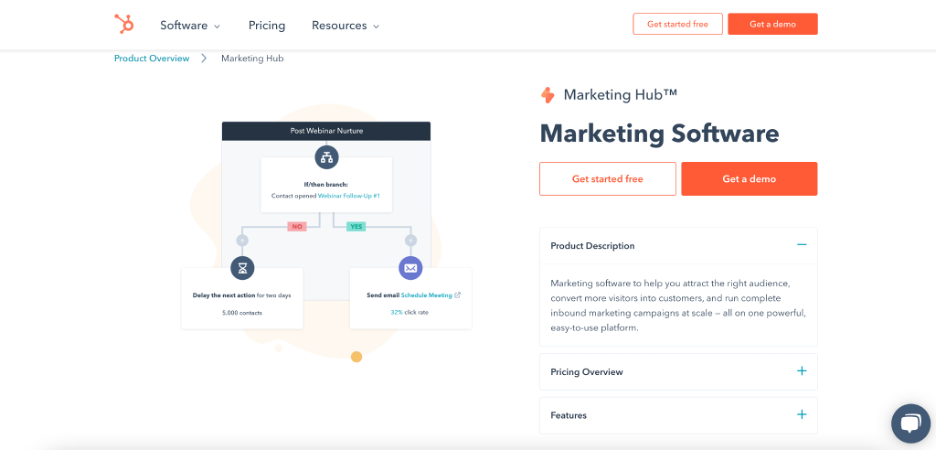Click the NO branch label

pyautogui.click(x=297, y=227)
